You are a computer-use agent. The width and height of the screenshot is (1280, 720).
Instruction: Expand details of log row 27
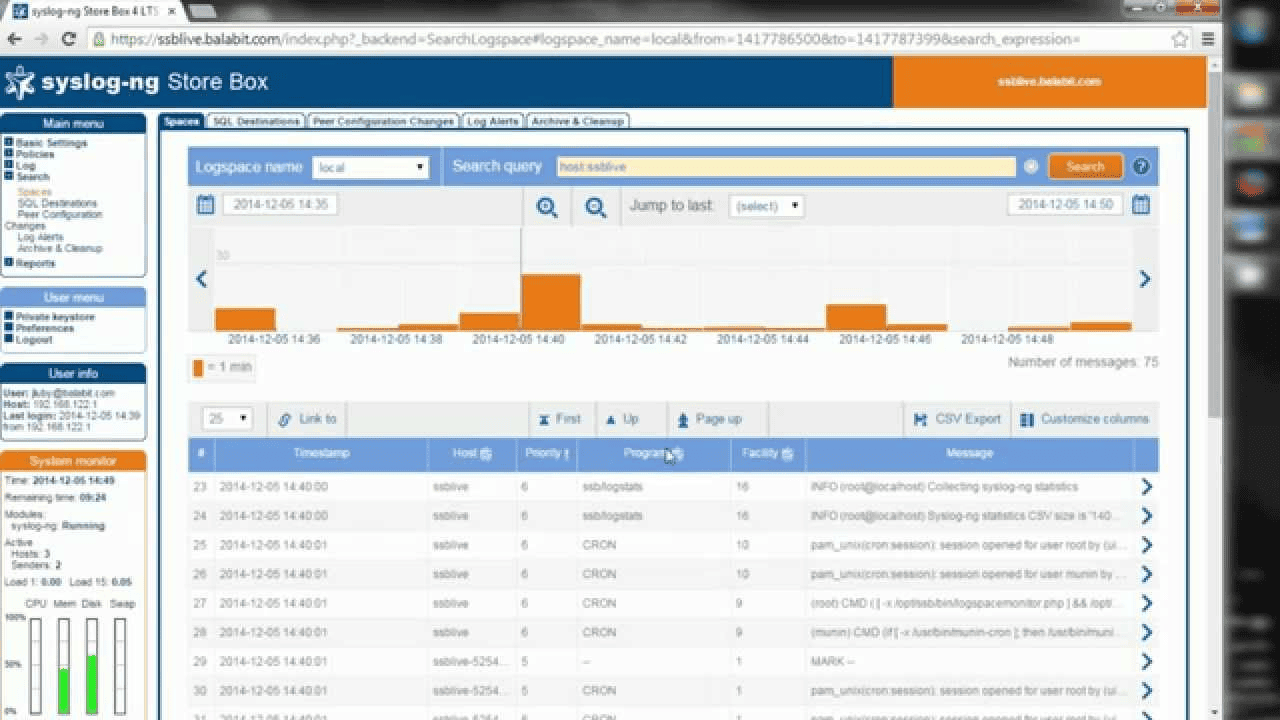1146,603
